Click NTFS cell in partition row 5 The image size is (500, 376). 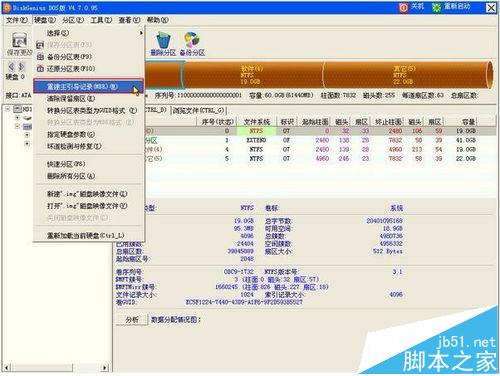pos(256,159)
